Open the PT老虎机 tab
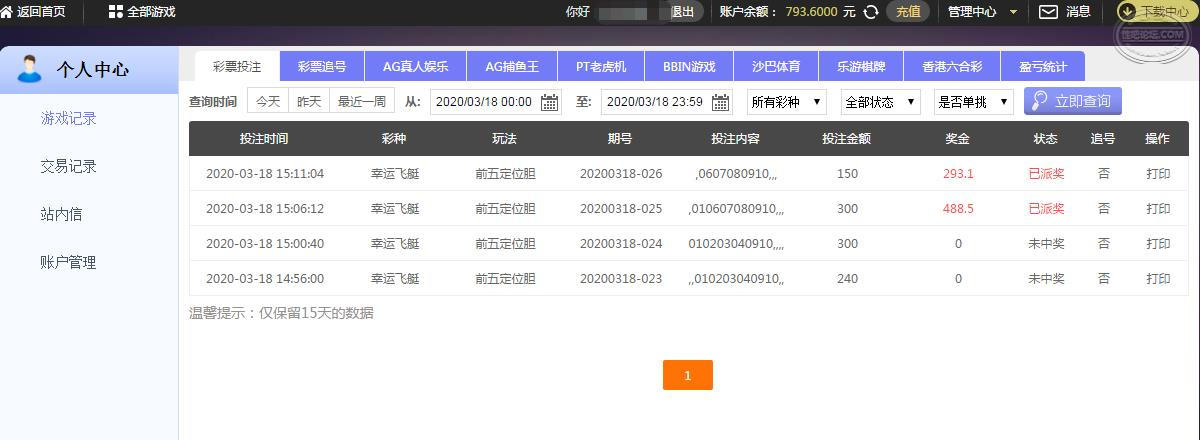1200x440 pixels. (x=601, y=67)
